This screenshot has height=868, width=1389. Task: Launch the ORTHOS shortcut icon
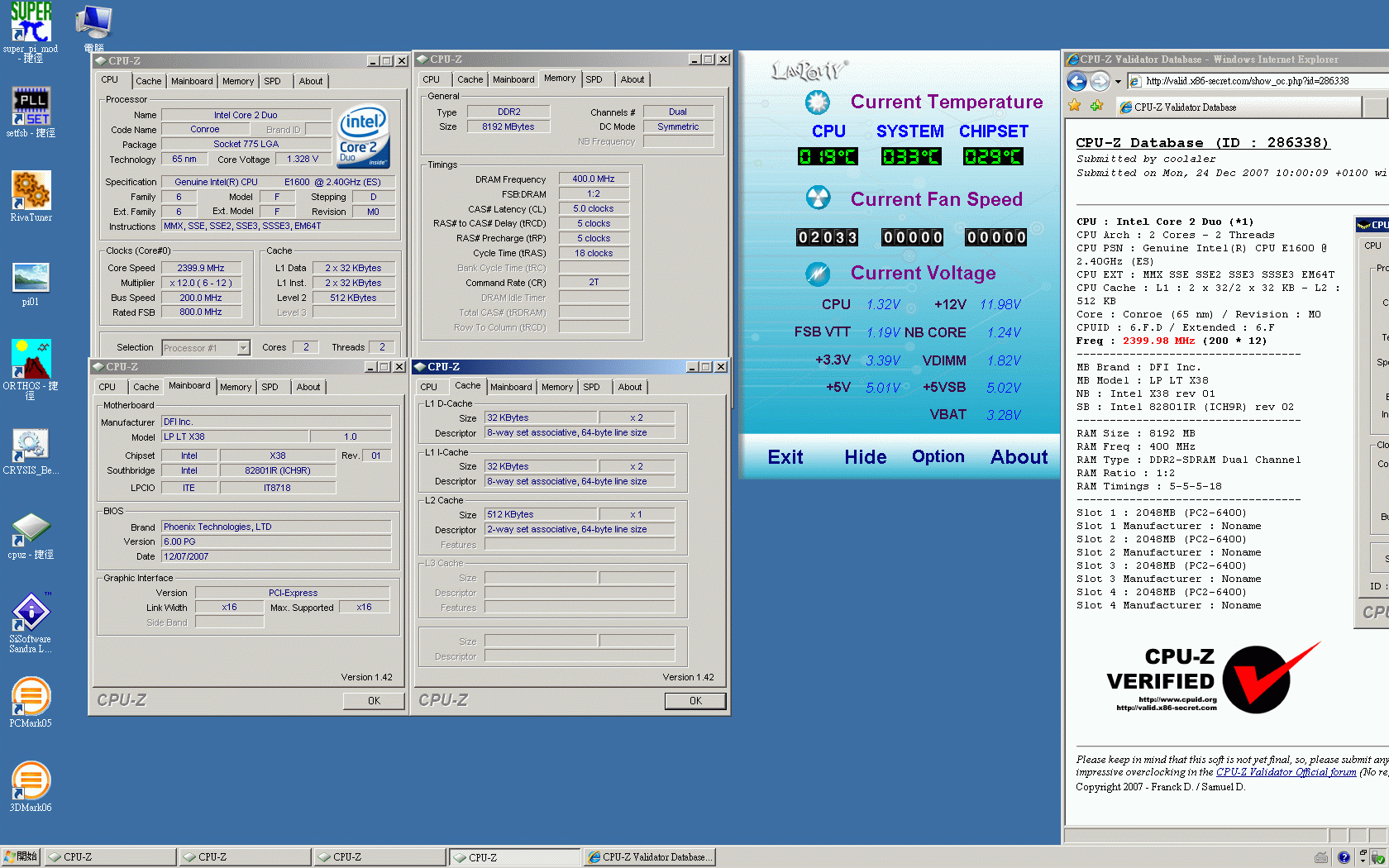(x=31, y=370)
